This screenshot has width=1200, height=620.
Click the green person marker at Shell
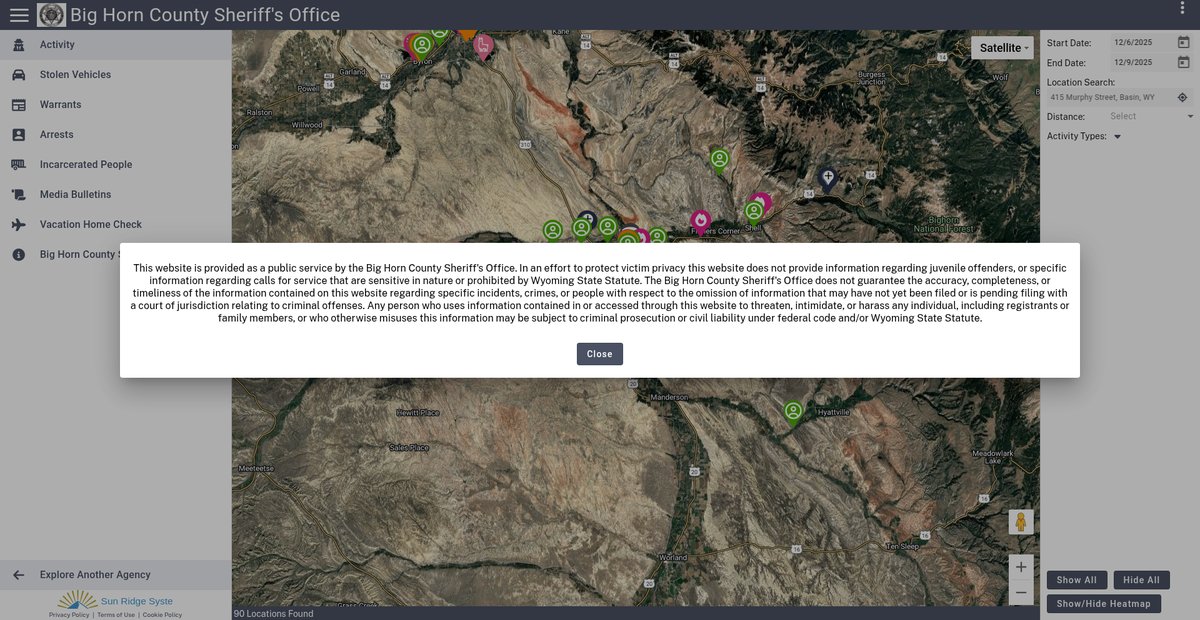tap(754, 213)
